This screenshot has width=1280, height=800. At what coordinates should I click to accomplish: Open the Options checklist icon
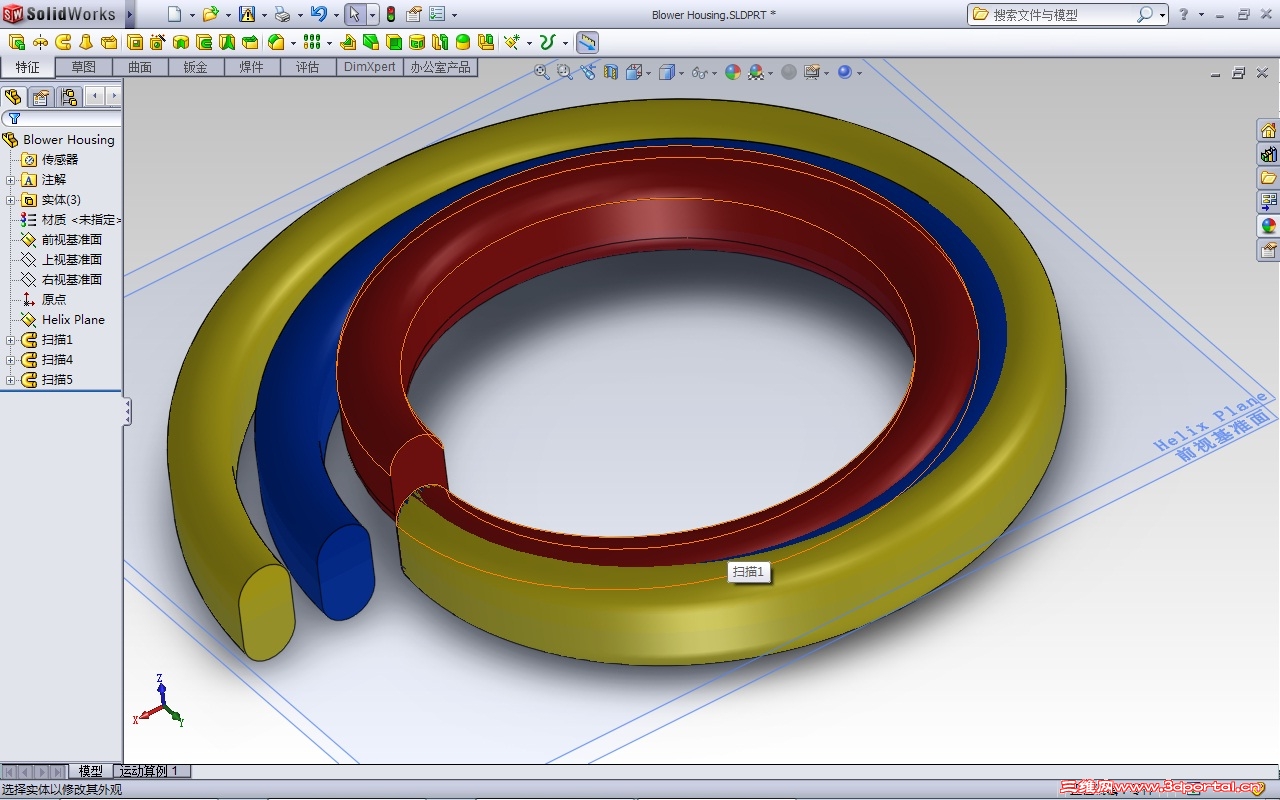click(x=437, y=14)
